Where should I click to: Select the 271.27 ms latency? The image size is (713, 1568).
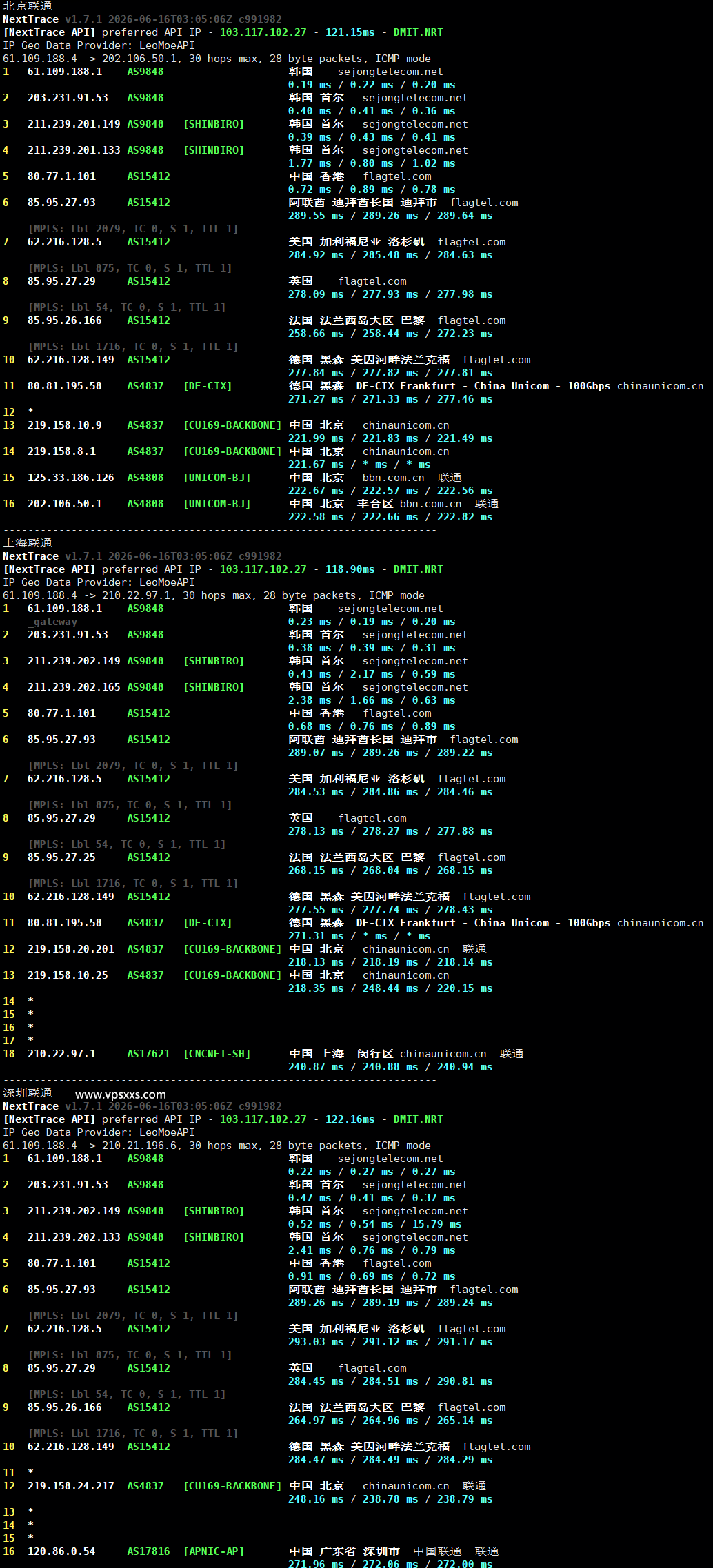[316, 399]
